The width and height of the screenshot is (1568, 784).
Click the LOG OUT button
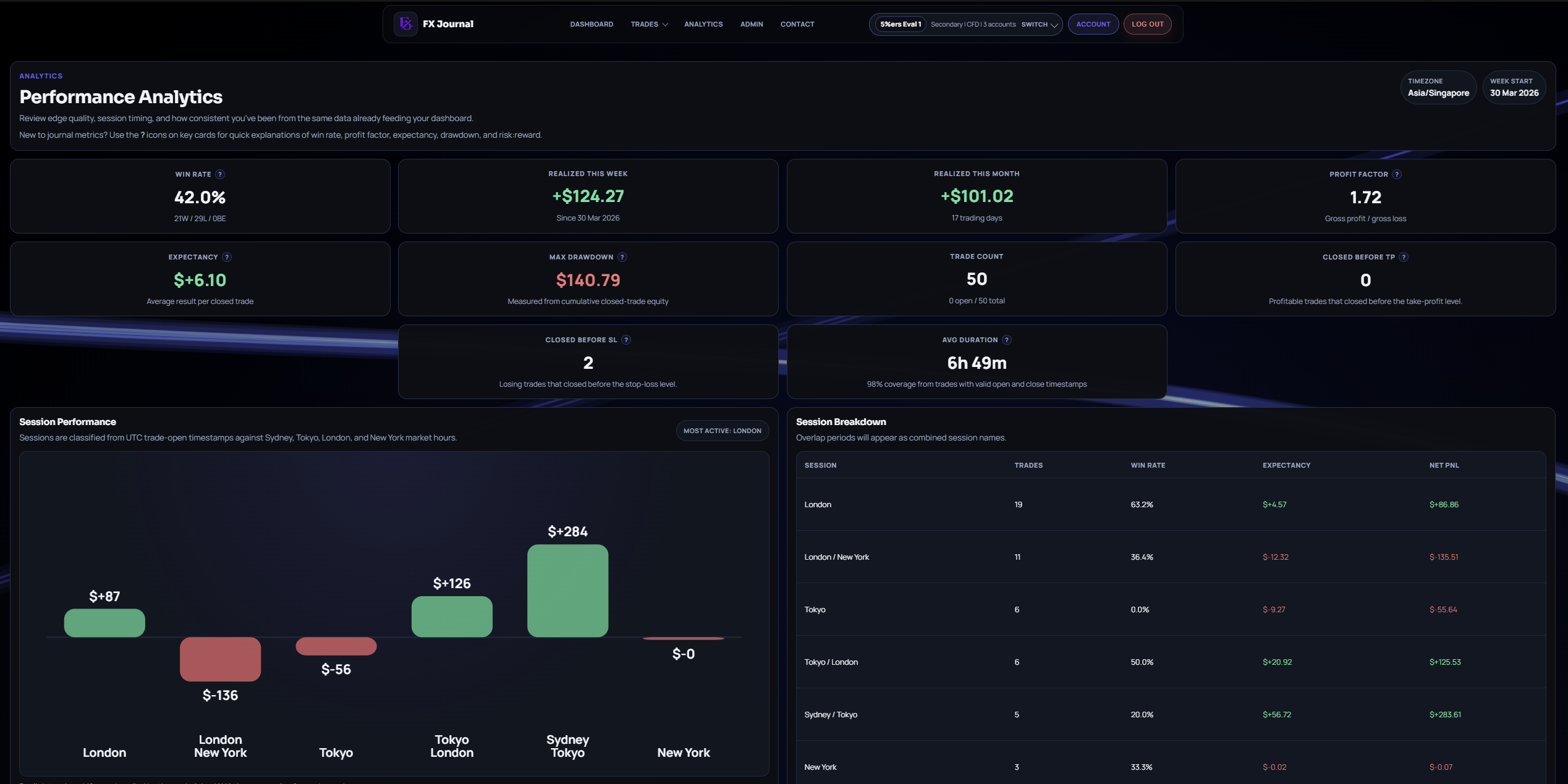coord(1147,24)
